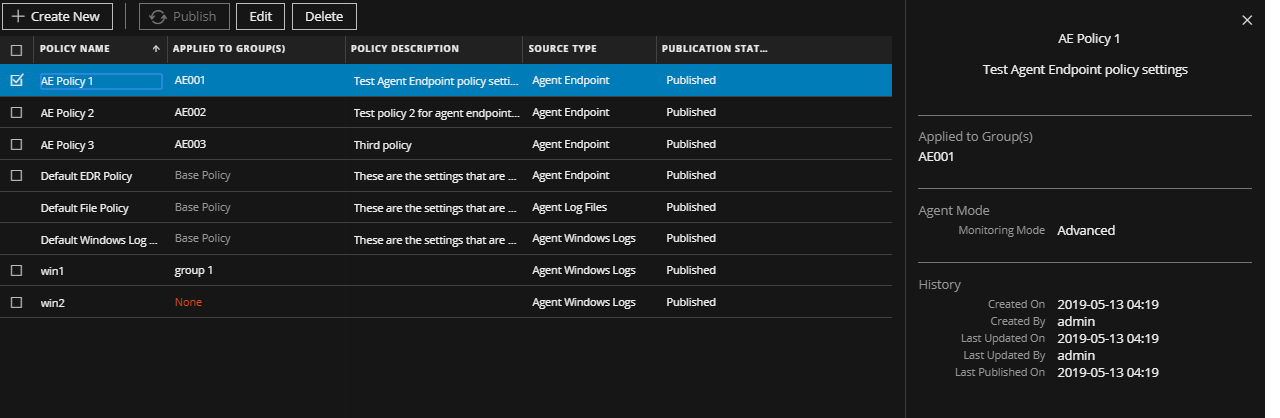Click the Create New policy button

pyautogui.click(x=56, y=16)
